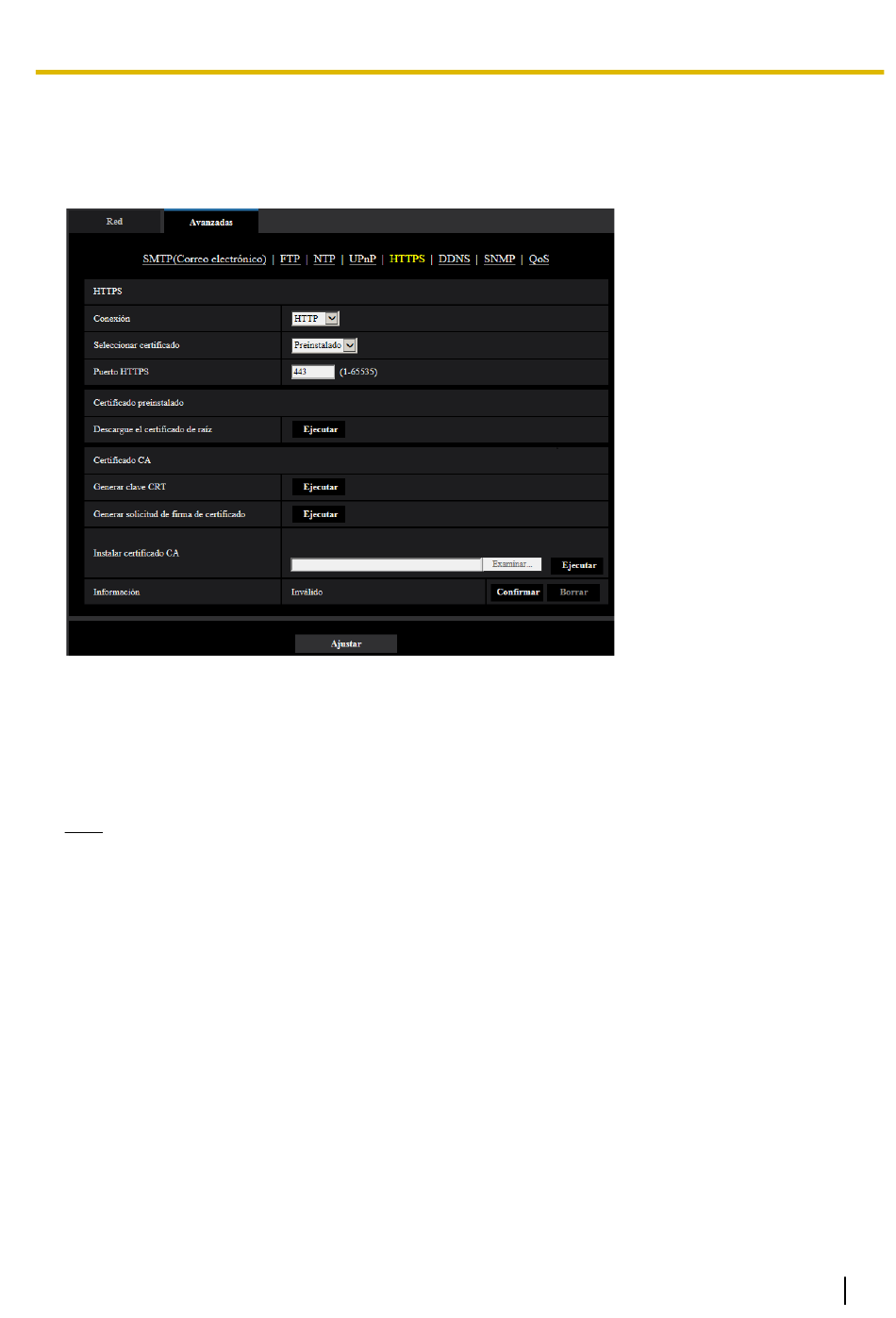896x1318 pixels.
Task: Click Ejecutar for Generar clave CRT
Action: pos(320,487)
